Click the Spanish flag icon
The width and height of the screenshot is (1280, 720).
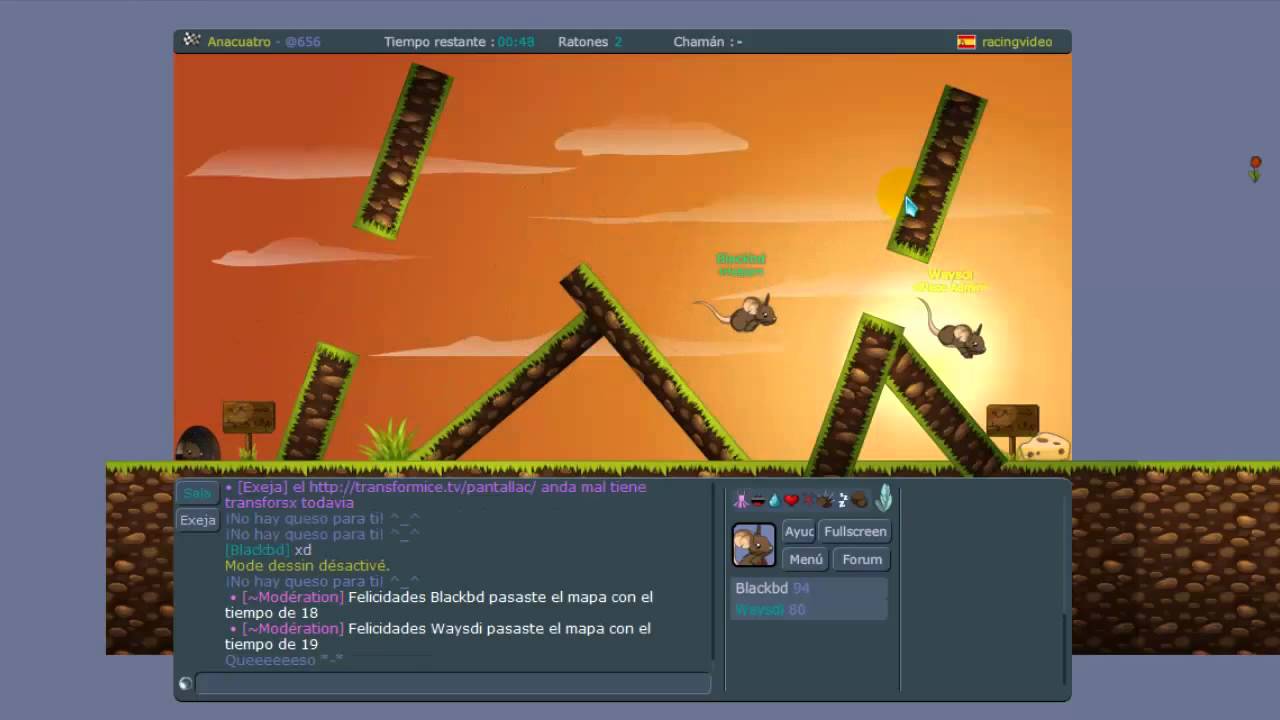coord(966,42)
